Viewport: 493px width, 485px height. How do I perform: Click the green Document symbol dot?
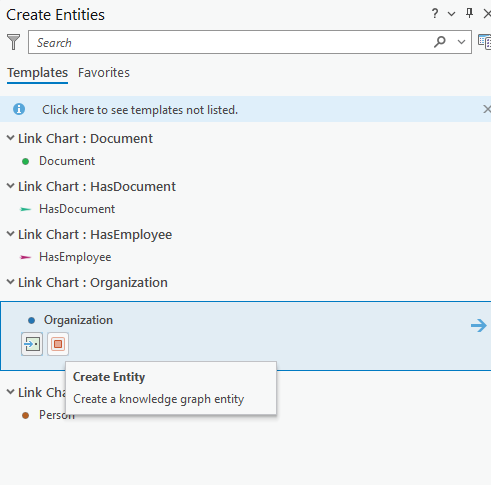pyautogui.click(x=25, y=162)
